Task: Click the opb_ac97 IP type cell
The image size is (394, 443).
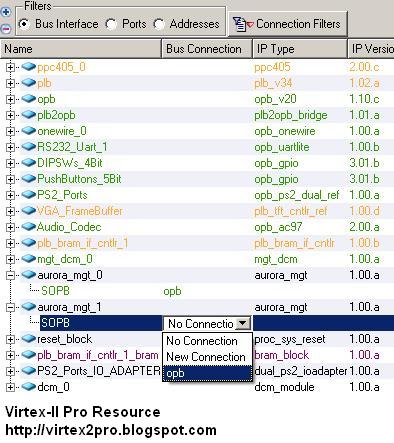Action: pyautogui.click(x=278, y=227)
